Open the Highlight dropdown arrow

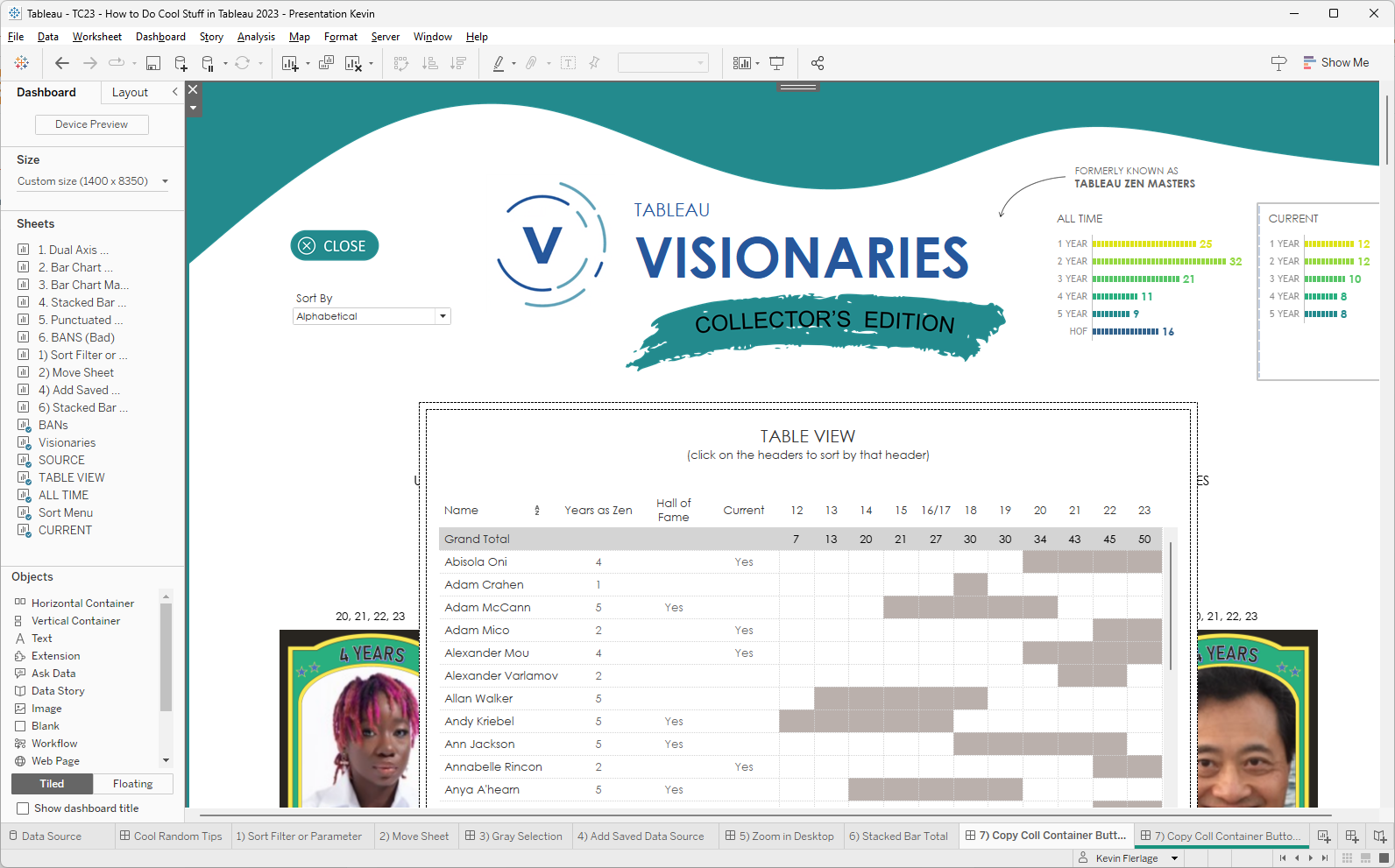(513, 64)
